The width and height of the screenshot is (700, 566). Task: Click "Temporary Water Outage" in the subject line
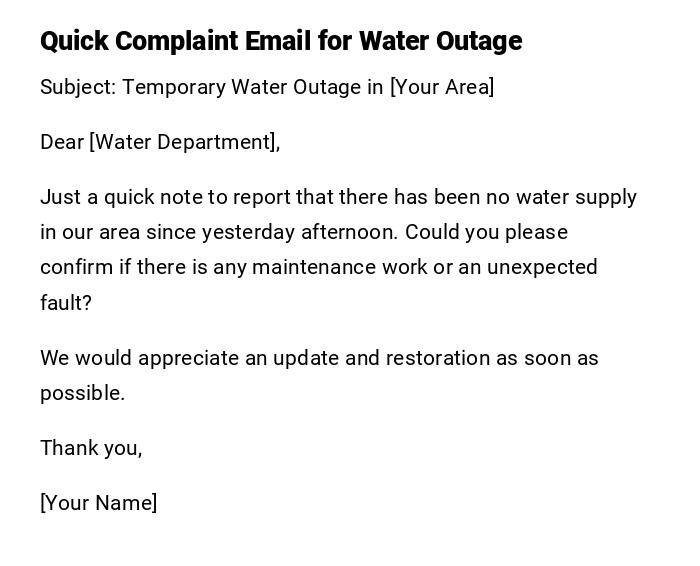(241, 87)
